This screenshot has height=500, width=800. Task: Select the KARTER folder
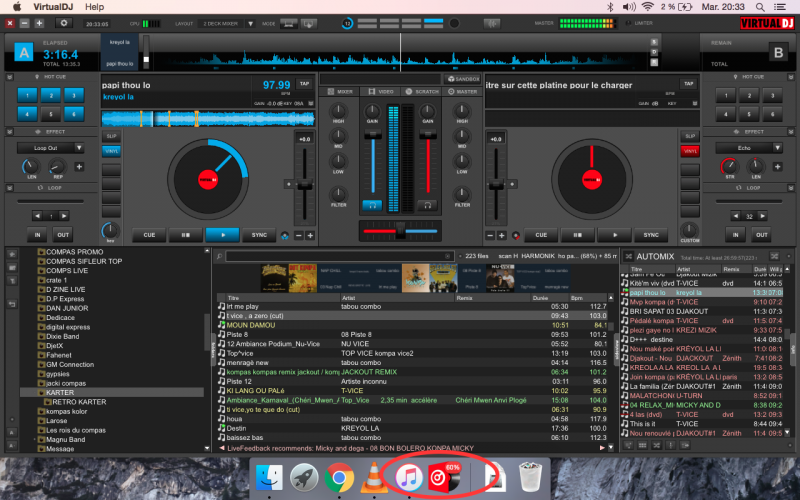click(60, 392)
